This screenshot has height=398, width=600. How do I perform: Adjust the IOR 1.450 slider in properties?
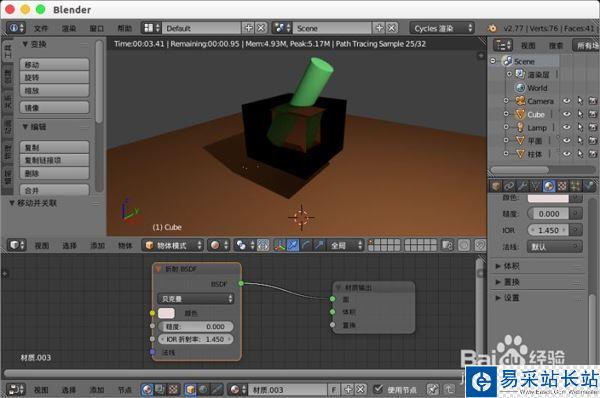pos(549,230)
